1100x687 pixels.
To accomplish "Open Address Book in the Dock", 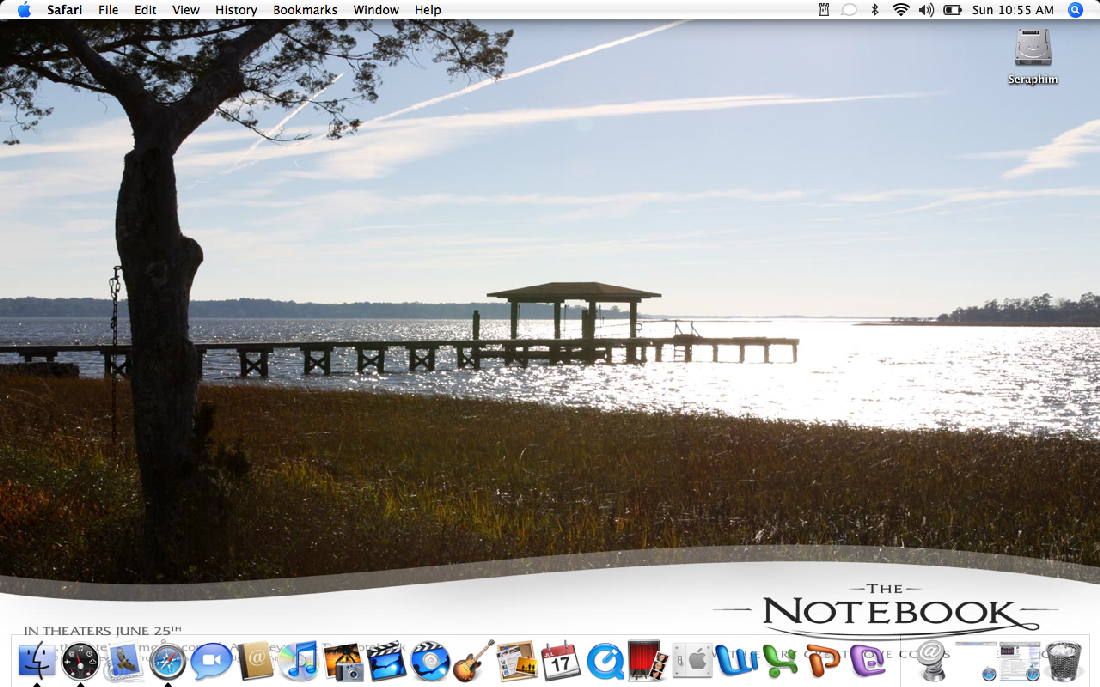I will [255, 661].
